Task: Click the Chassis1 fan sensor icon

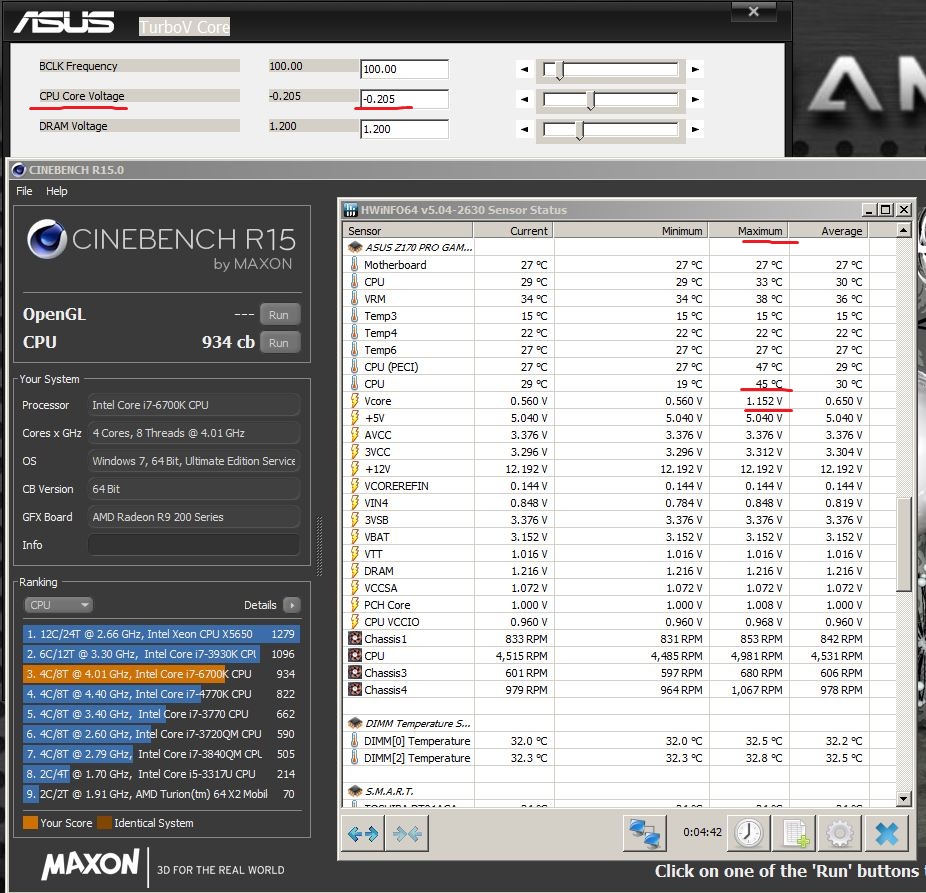Action: pos(354,638)
